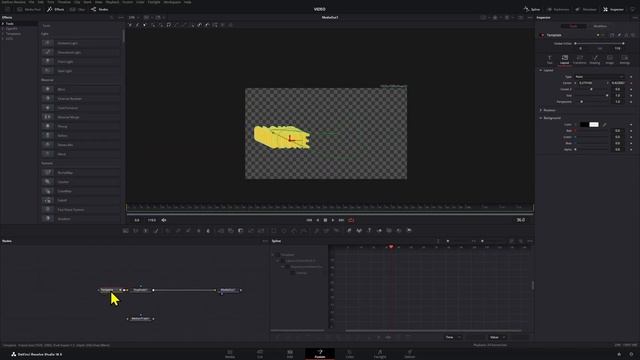Click the black background color swatch

584,124
